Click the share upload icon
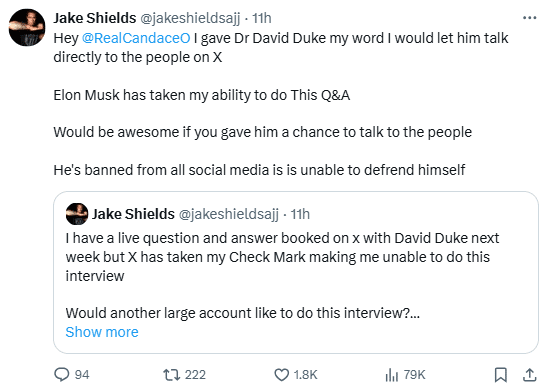This screenshot has height=387, width=546. coord(529,375)
